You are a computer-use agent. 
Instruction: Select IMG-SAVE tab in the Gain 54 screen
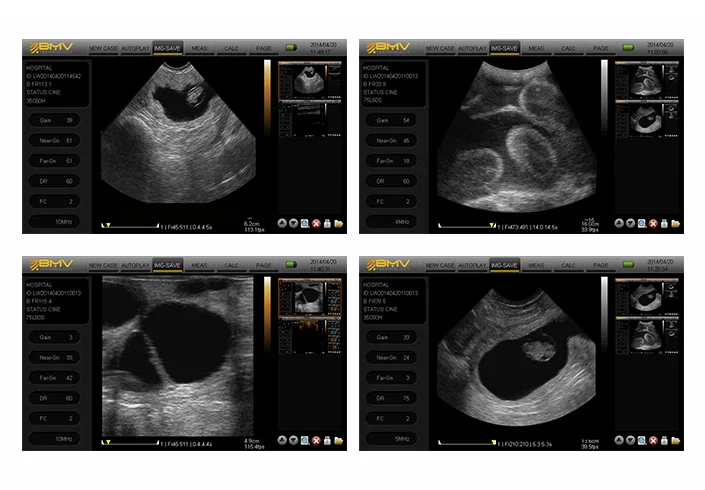tap(504, 48)
